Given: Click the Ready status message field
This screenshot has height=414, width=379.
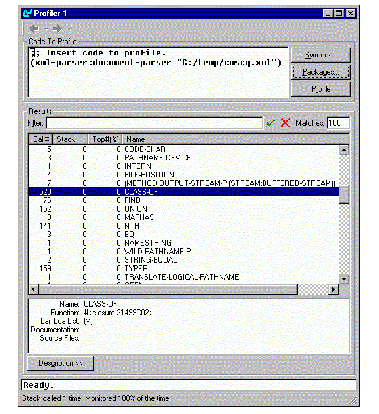Looking at the screenshot, I should 189,385.
